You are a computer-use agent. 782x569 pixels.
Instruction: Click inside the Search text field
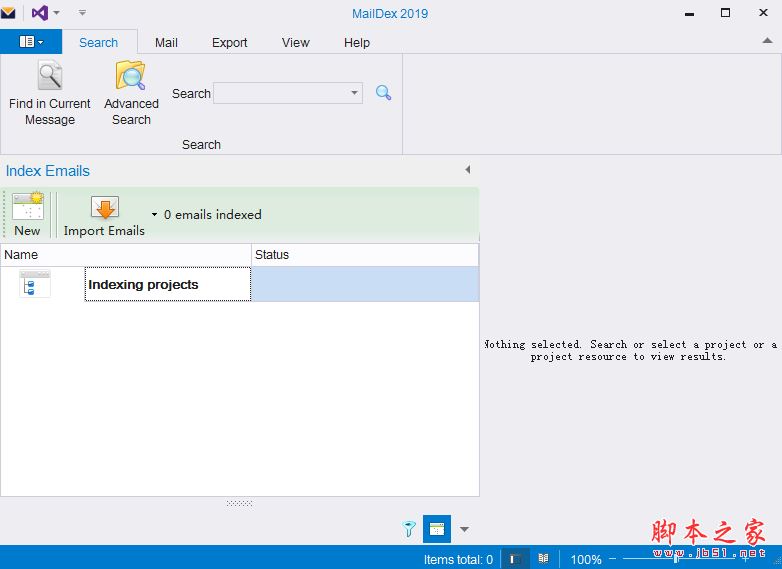click(280, 93)
